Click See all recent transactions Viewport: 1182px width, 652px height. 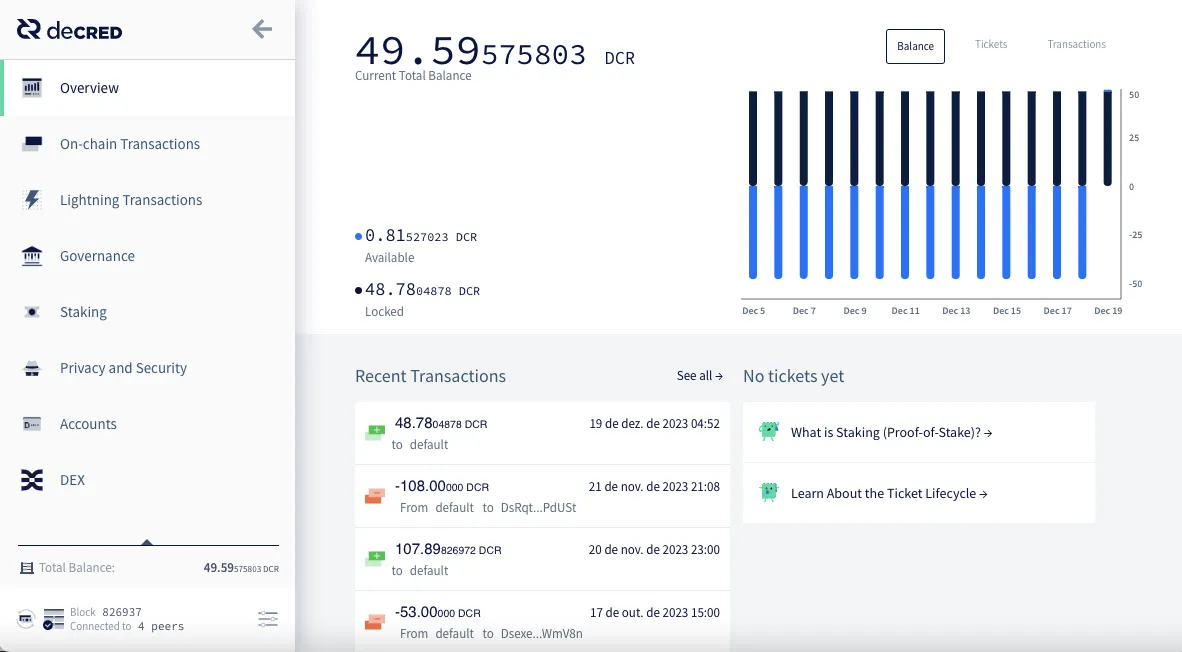tap(700, 375)
